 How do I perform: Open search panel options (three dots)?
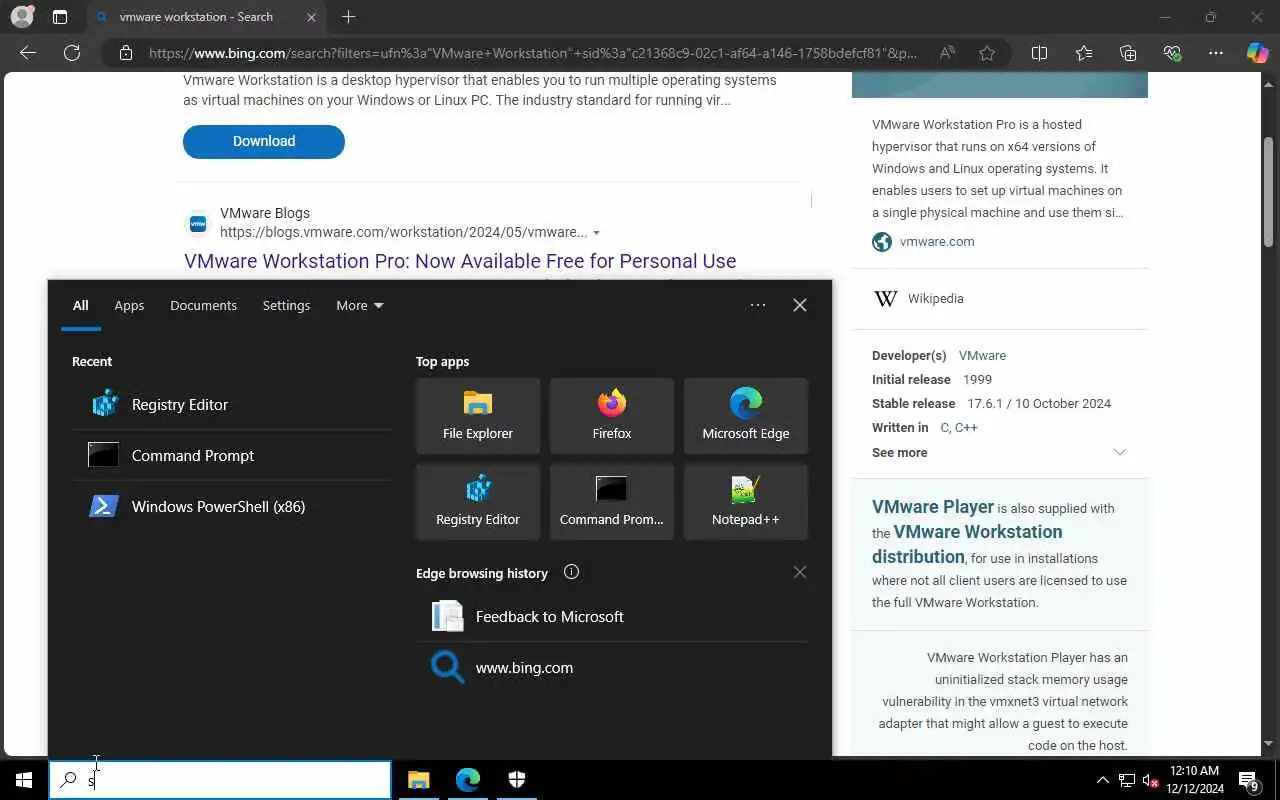click(x=758, y=305)
